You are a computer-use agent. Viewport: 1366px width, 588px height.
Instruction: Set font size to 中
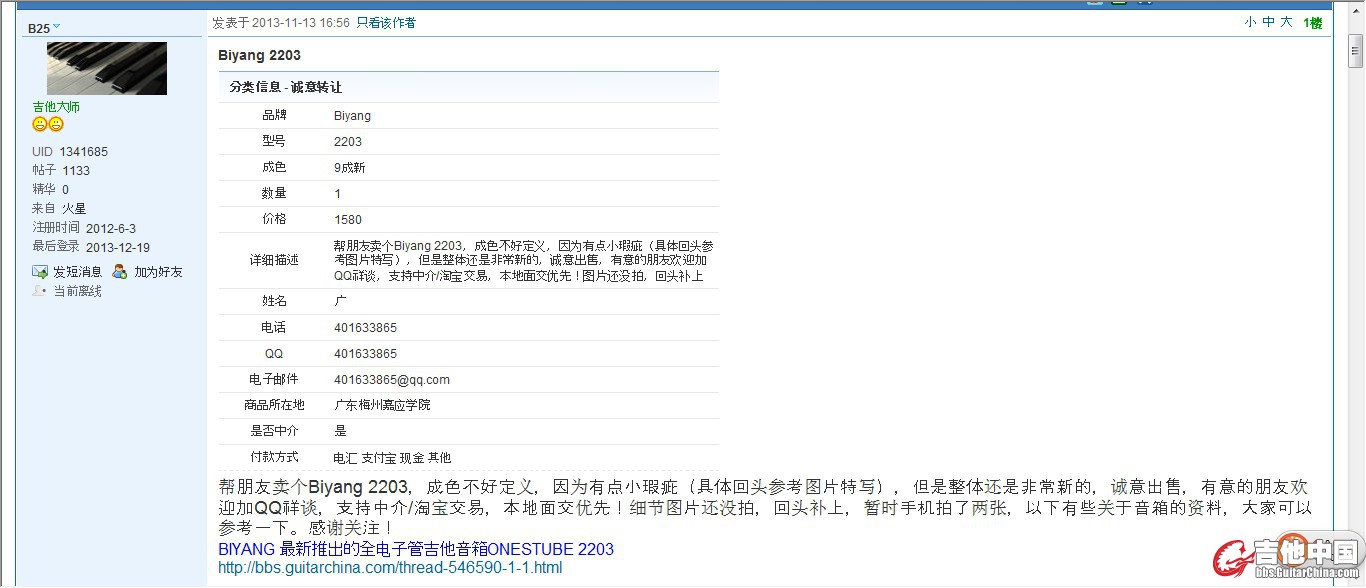pyautogui.click(x=1268, y=22)
